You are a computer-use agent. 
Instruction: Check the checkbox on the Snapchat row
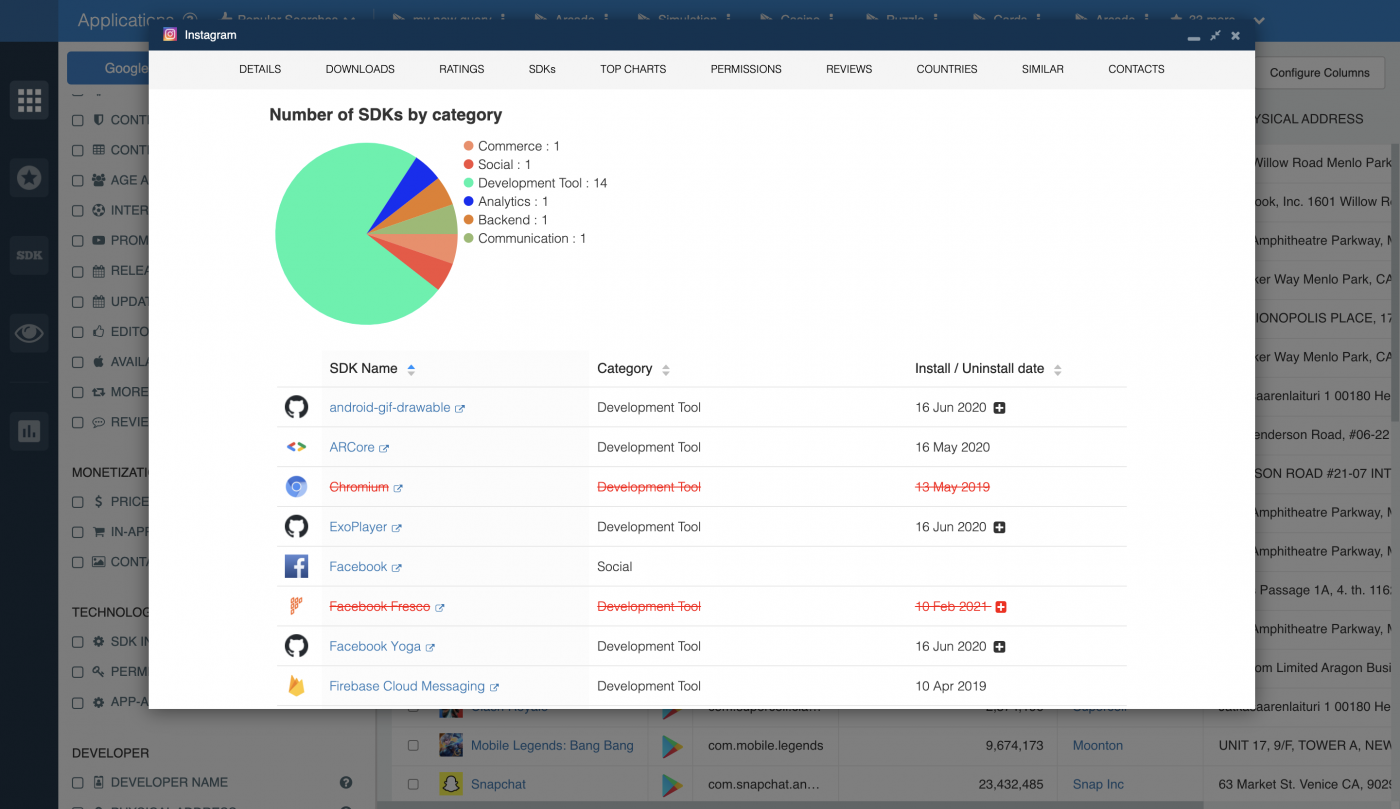tap(413, 784)
